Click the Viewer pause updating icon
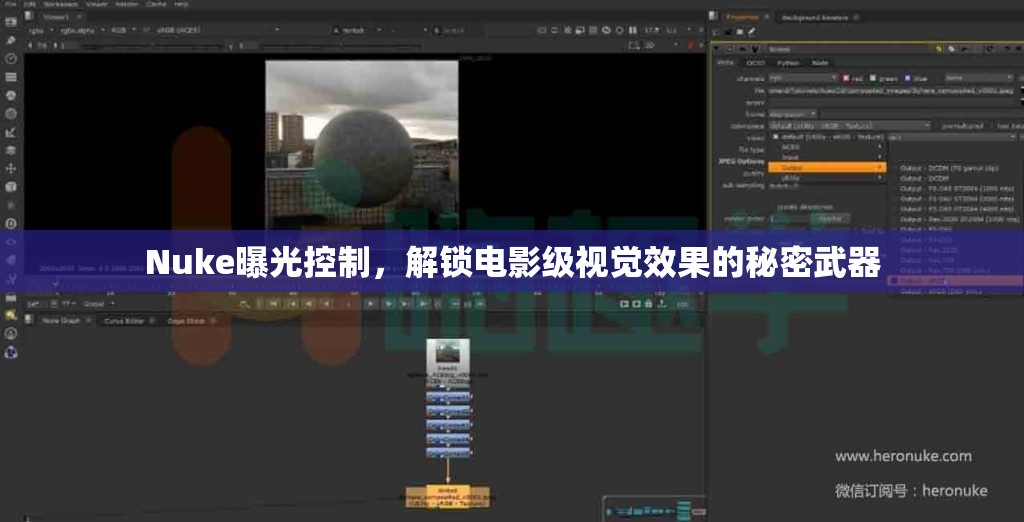Image resolution: width=1024 pixels, height=522 pixels. point(632,30)
